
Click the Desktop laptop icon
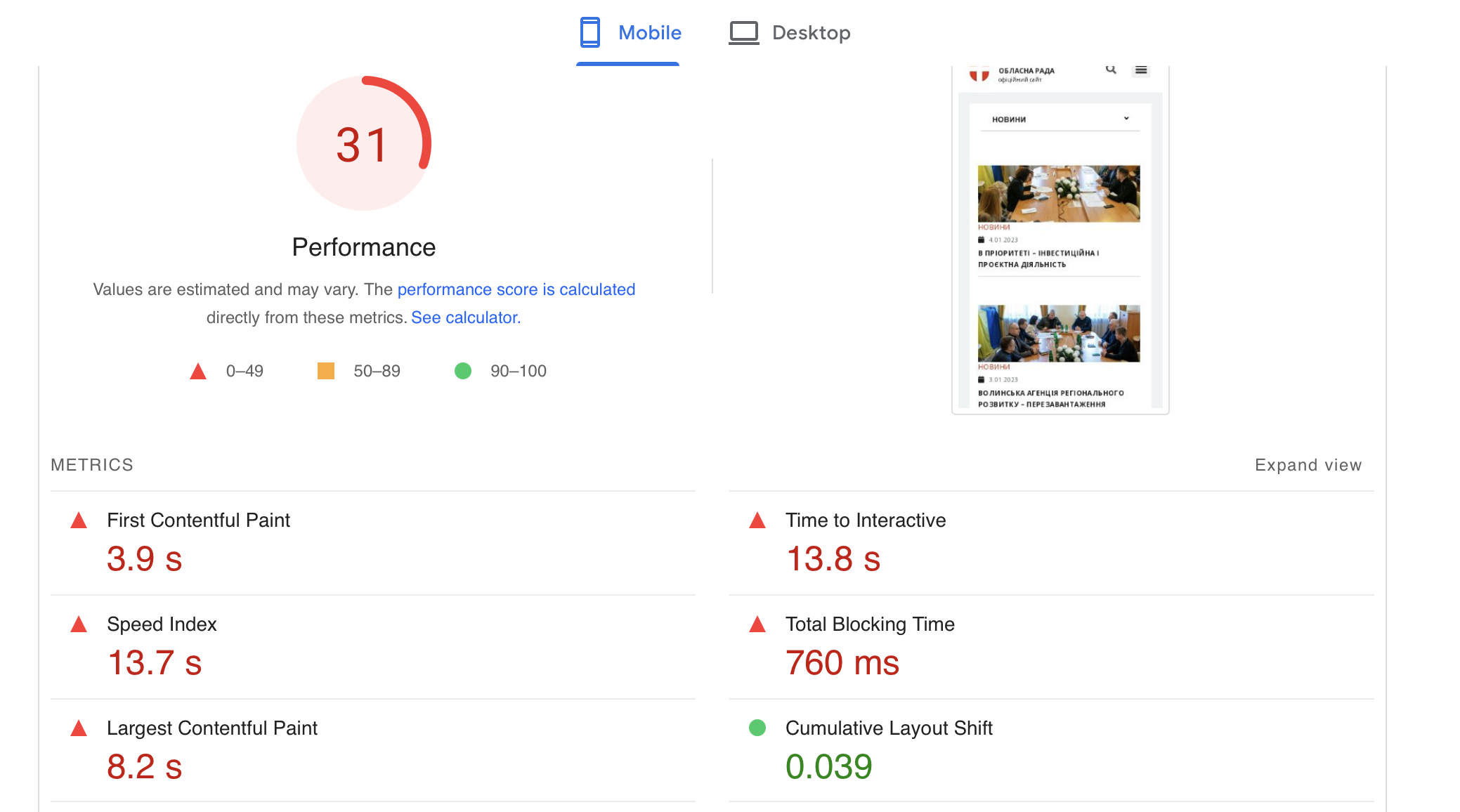pyautogui.click(x=743, y=32)
